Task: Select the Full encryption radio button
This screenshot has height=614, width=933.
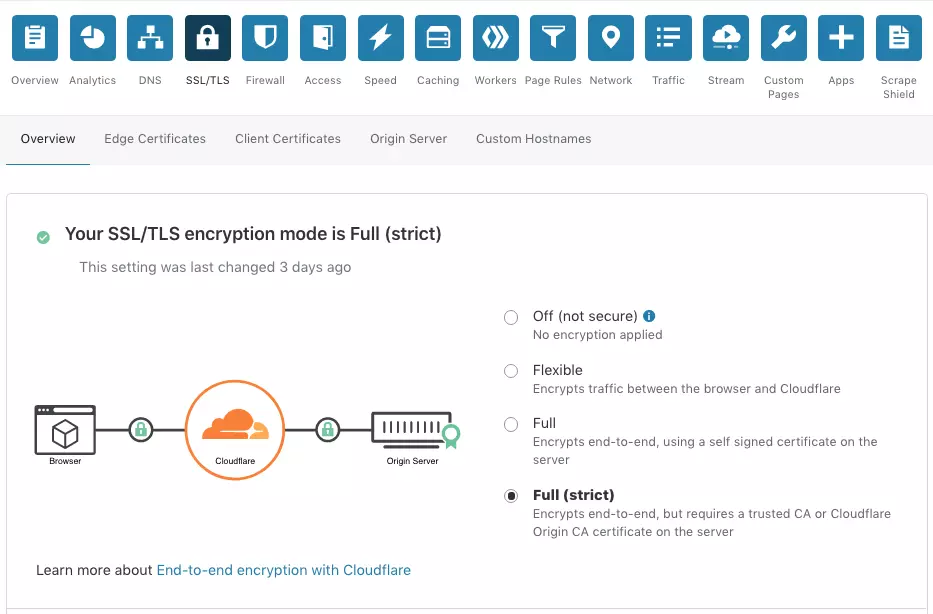Action: click(x=511, y=424)
